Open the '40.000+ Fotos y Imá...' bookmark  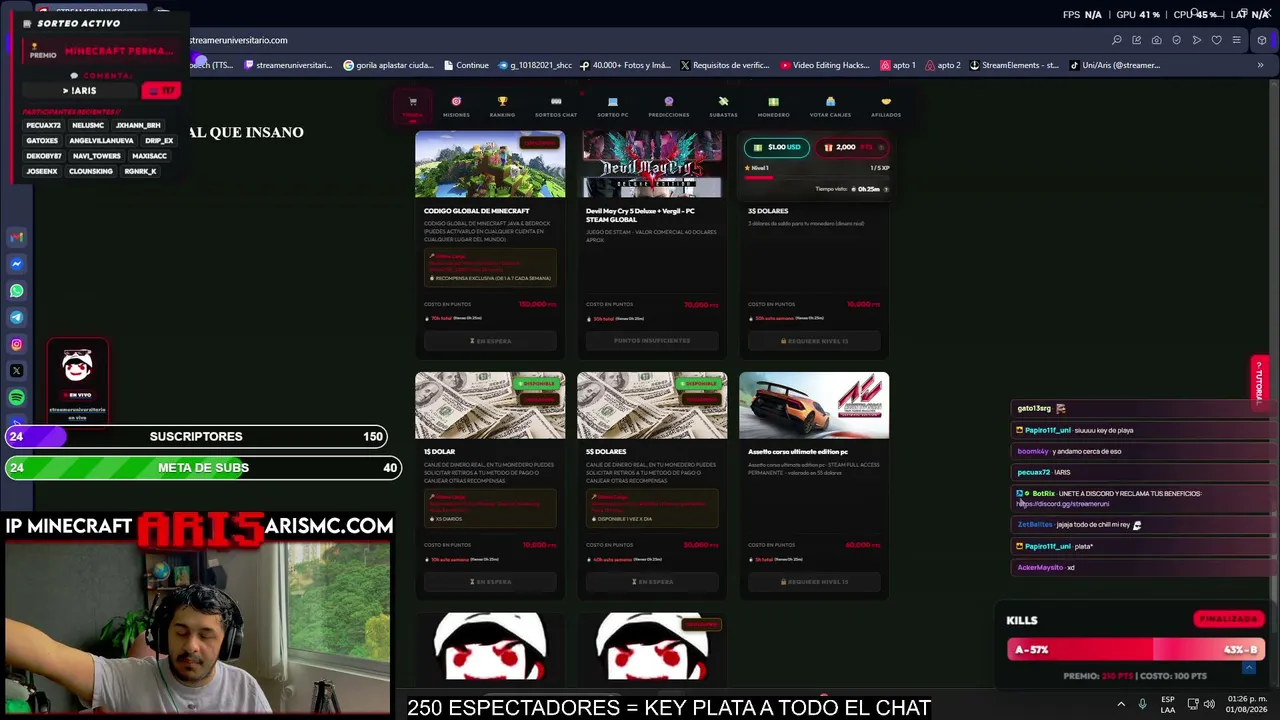click(x=625, y=65)
